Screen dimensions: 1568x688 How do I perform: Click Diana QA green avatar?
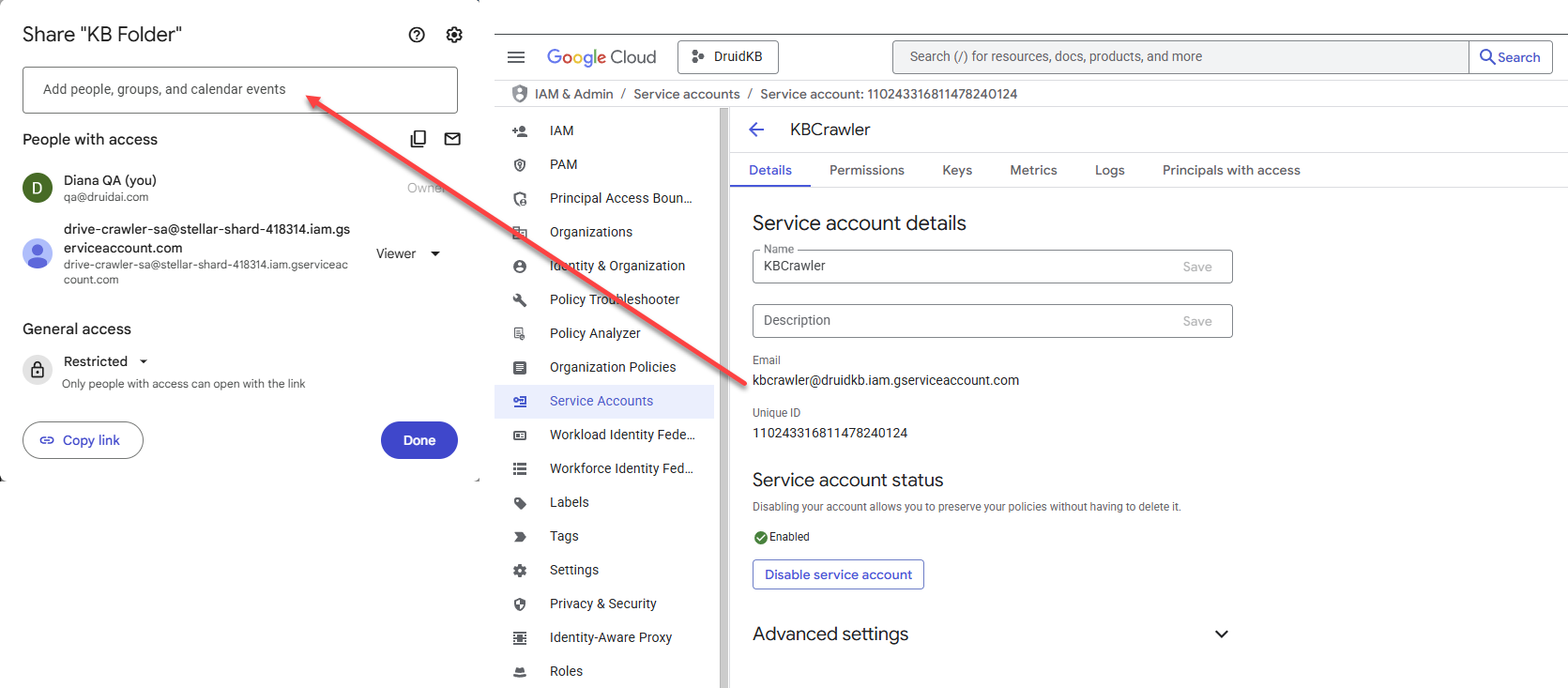pyautogui.click(x=38, y=188)
